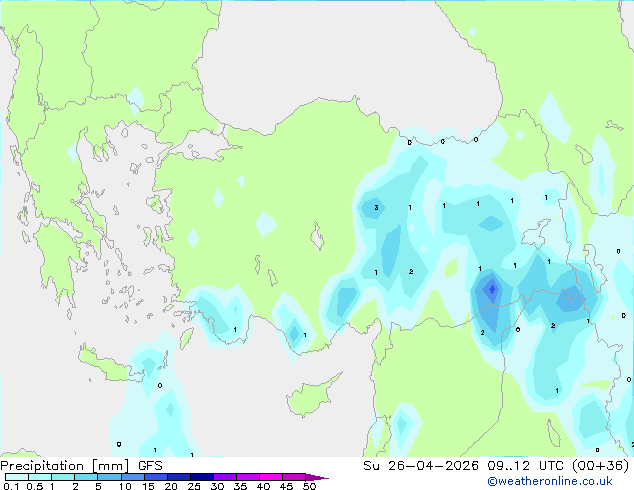Pick the 15–20 mm legend swatch
The height and width of the screenshot is (490, 634).
tap(156, 477)
